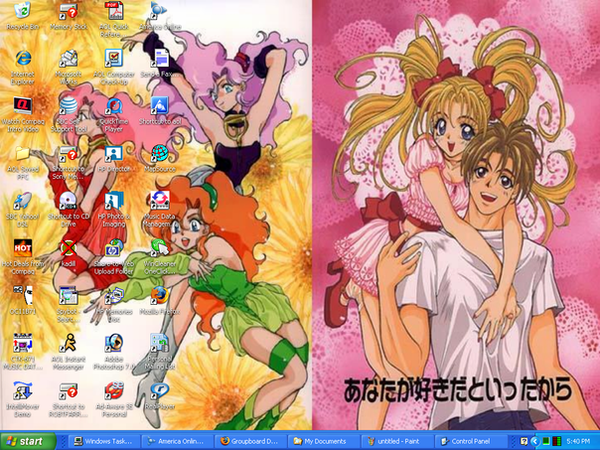This screenshot has width=600, height=450.
Task: Select the HP Photo & Imaging icon
Action: tap(114, 201)
